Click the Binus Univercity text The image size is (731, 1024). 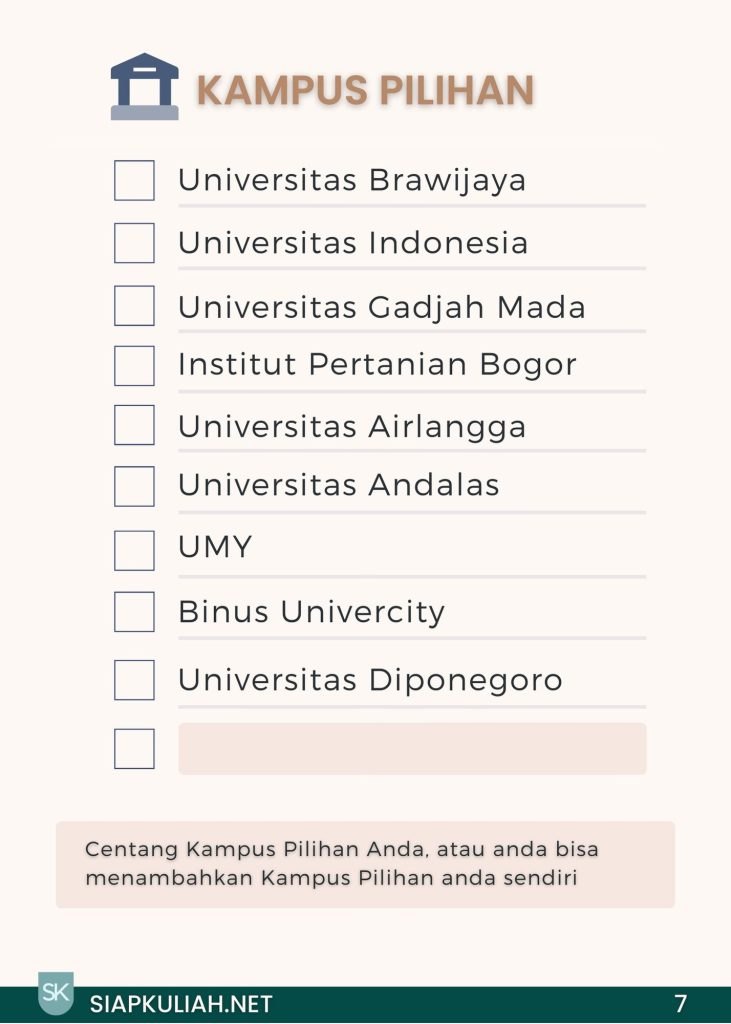(x=311, y=612)
